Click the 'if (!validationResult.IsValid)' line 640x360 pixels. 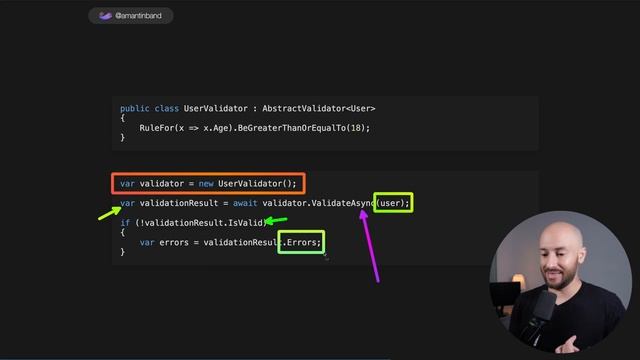pyautogui.click(x=193, y=223)
